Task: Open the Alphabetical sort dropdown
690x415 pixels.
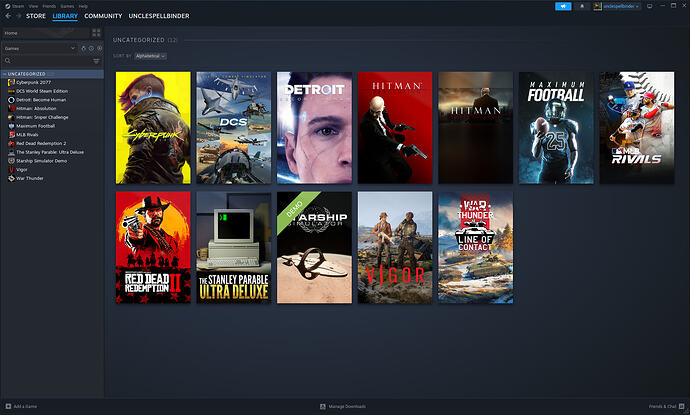Action: tap(149, 56)
